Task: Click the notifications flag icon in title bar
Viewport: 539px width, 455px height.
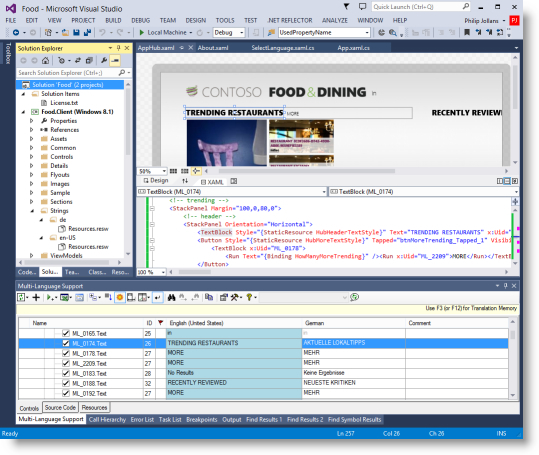Action: click(x=346, y=7)
